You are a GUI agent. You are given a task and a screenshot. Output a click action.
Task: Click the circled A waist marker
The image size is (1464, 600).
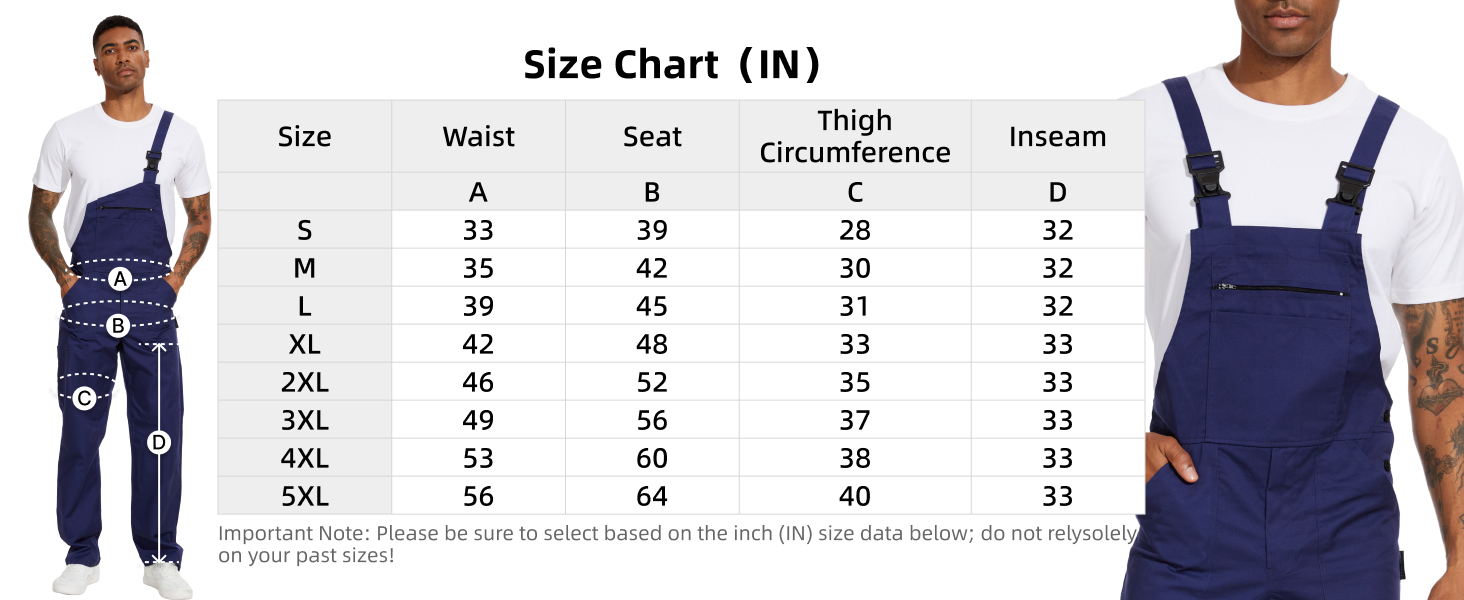pyautogui.click(x=120, y=279)
